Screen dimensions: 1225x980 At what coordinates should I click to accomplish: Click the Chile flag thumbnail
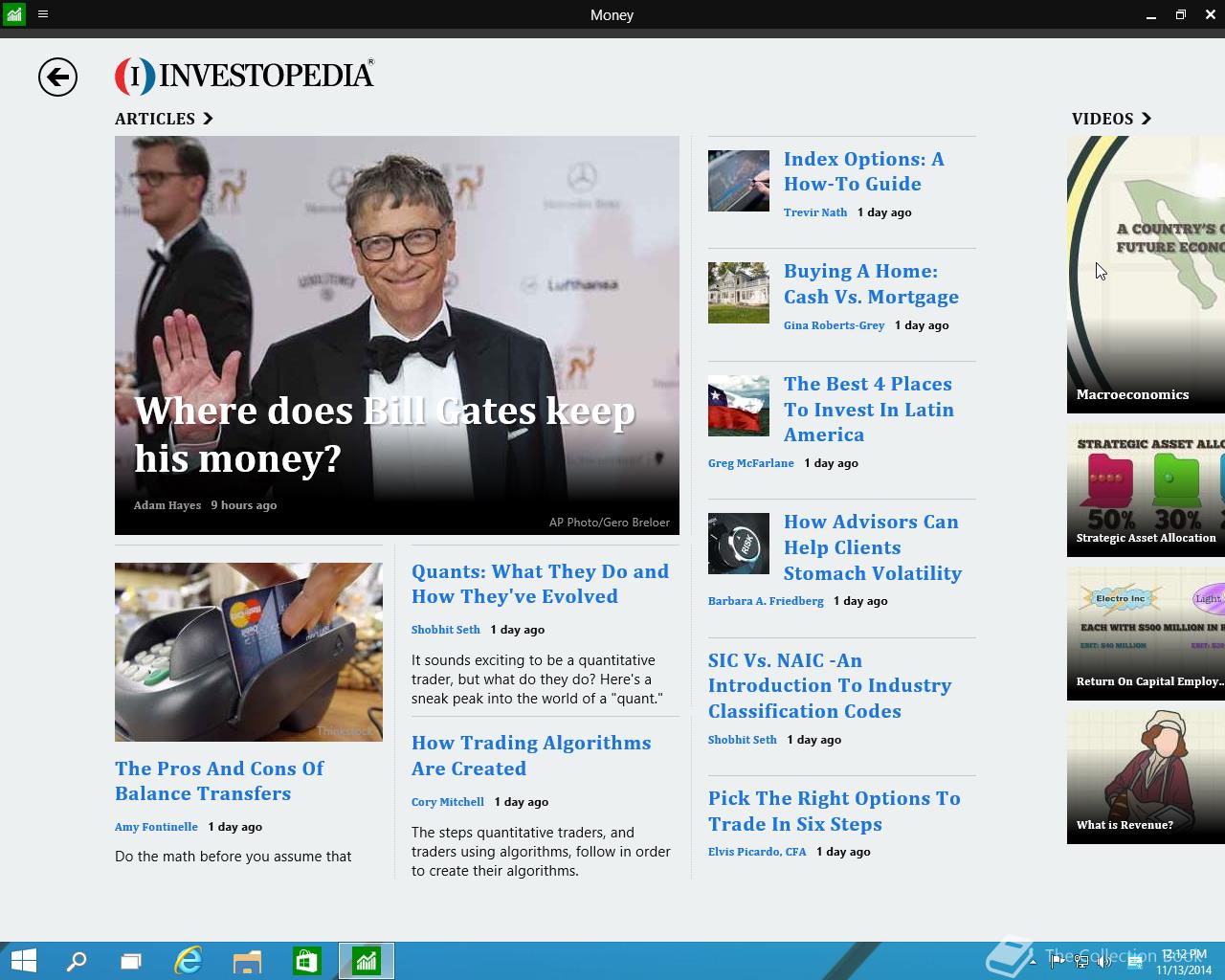tap(739, 406)
